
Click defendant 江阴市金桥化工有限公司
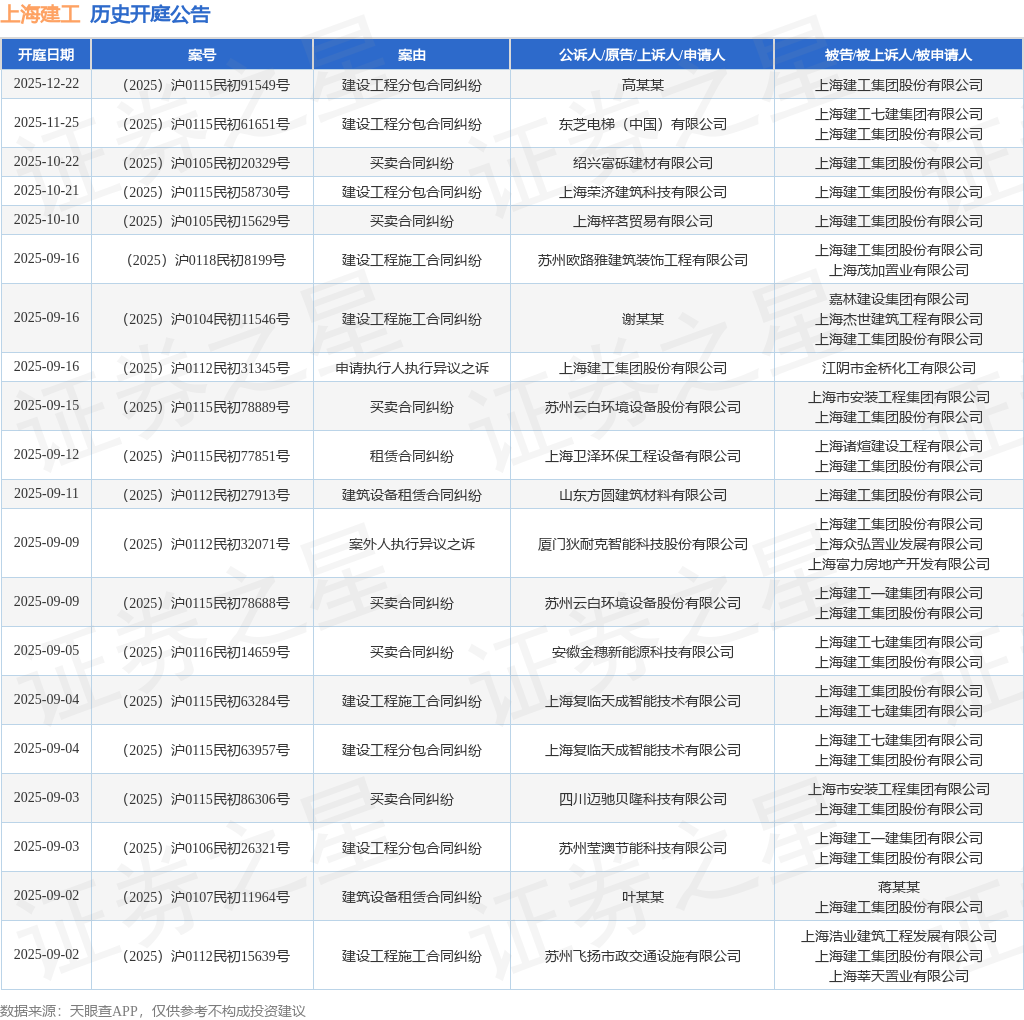[x=899, y=368]
